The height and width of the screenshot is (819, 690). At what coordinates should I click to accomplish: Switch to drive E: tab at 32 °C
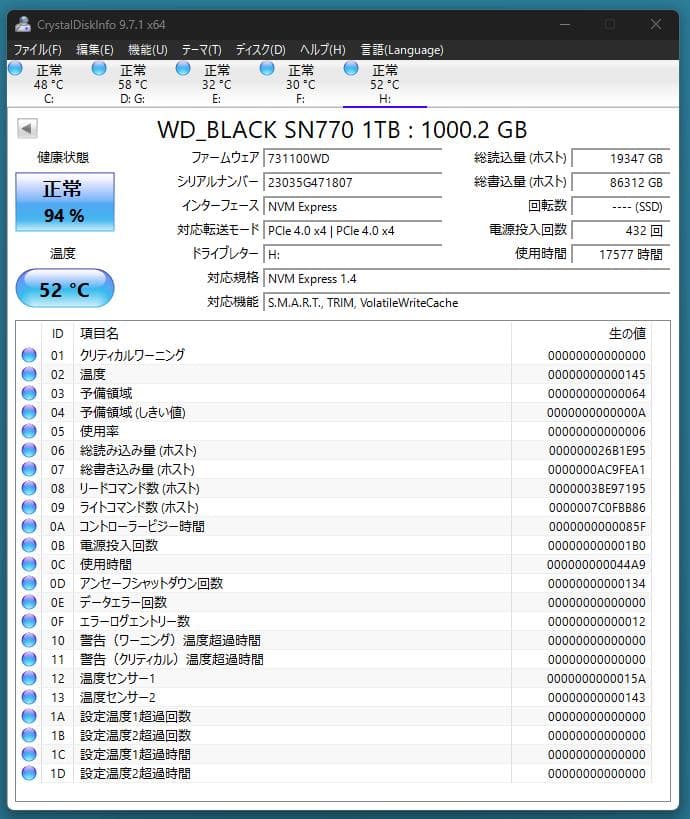pos(217,84)
